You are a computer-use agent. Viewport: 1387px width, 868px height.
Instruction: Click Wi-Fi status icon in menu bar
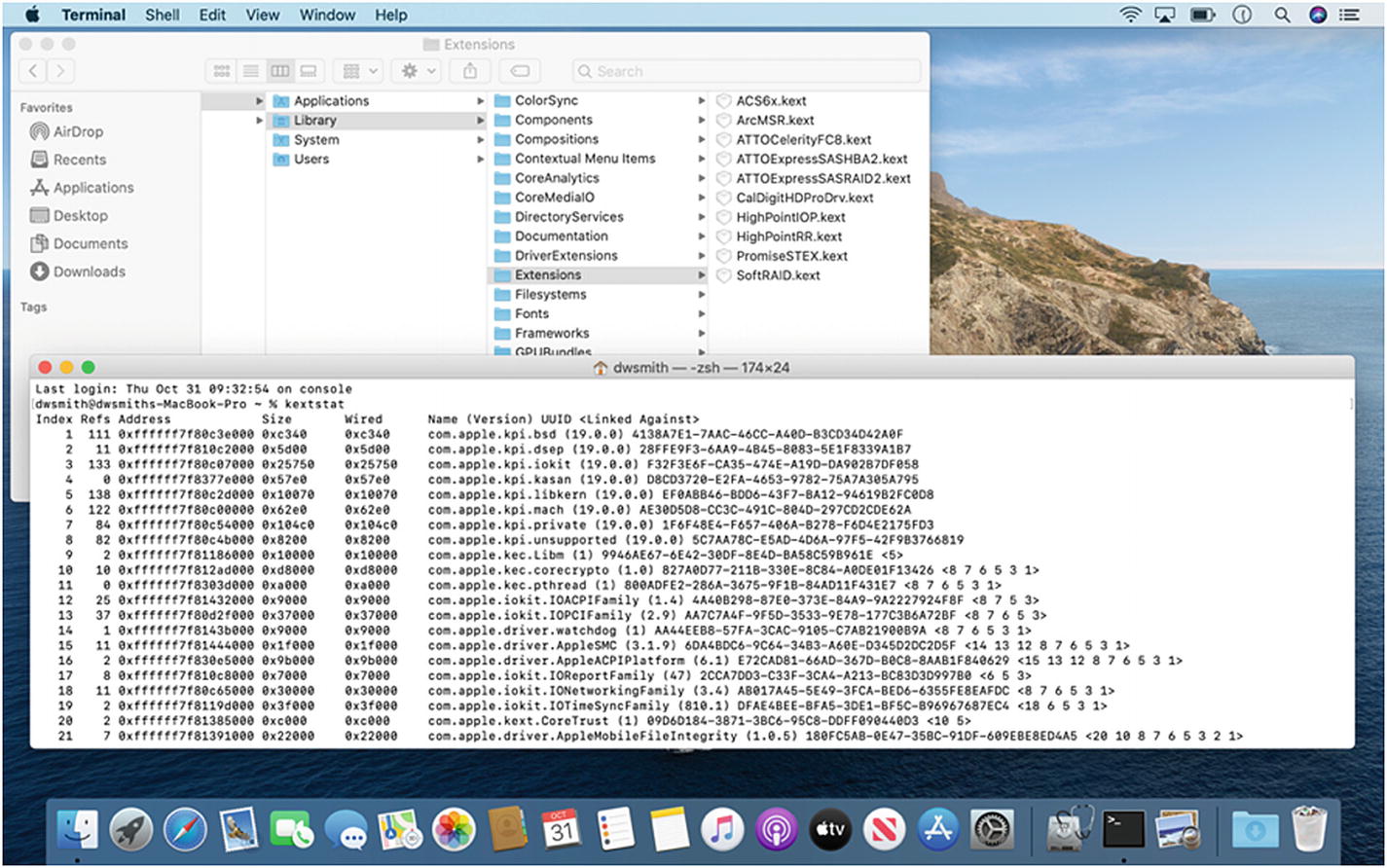1130,15
